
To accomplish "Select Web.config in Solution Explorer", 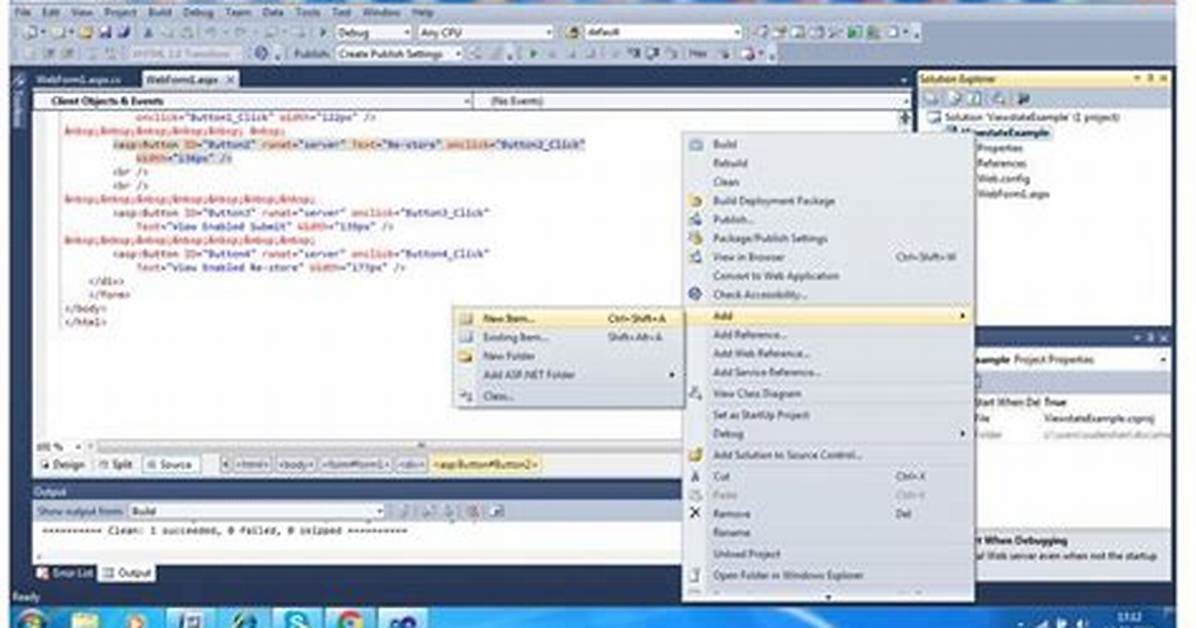I will point(1003,179).
